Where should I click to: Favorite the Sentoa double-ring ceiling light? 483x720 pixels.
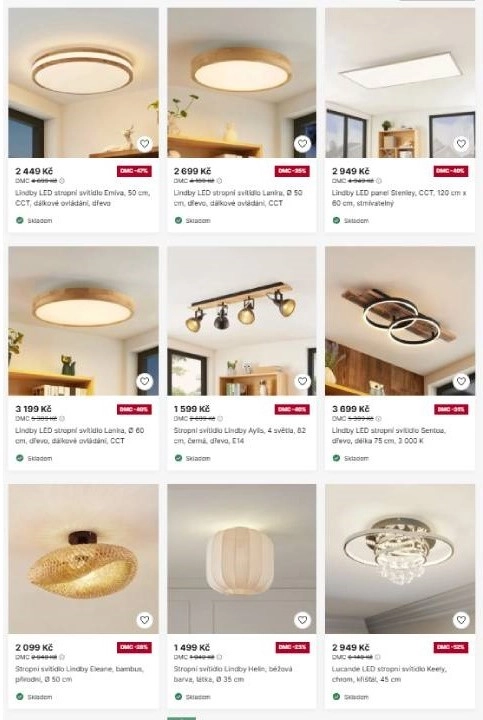461,381
